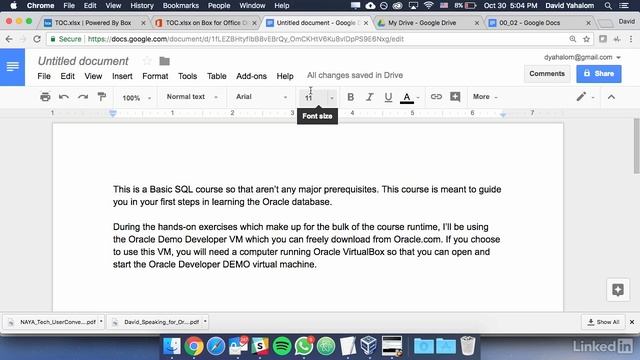Click All changes saved in Drive

point(355,75)
